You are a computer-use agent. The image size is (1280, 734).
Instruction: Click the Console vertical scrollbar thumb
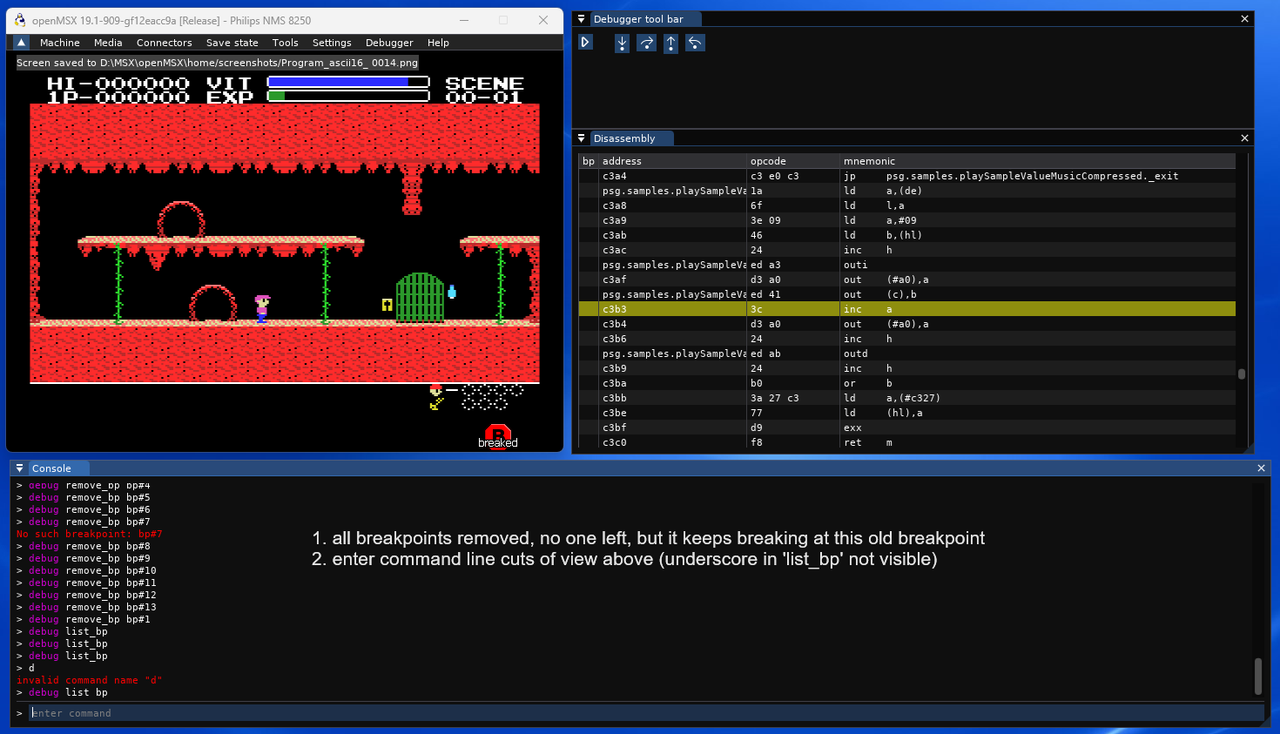click(1258, 676)
